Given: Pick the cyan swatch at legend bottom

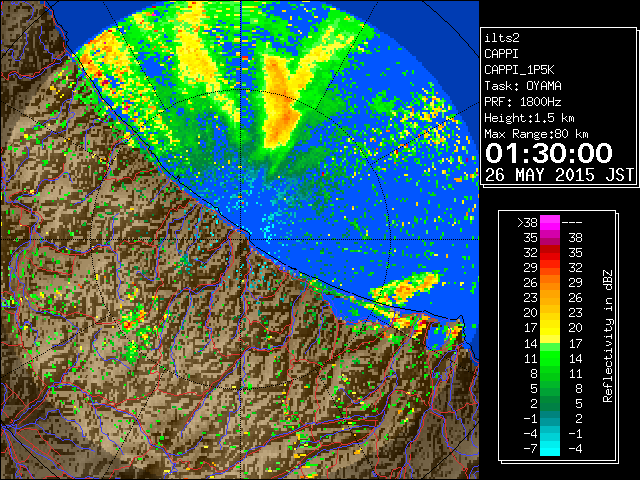Looking at the screenshot, I should click(x=550, y=449).
